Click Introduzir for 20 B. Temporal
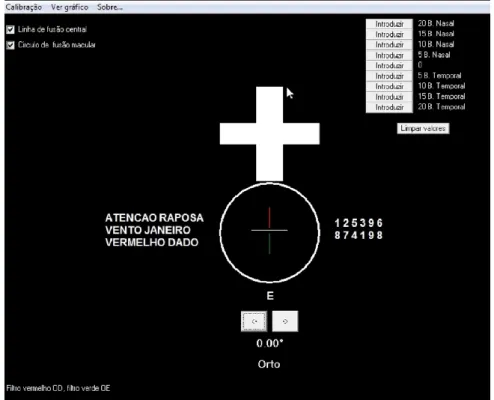The image size is (494, 400). [x=389, y=107]
